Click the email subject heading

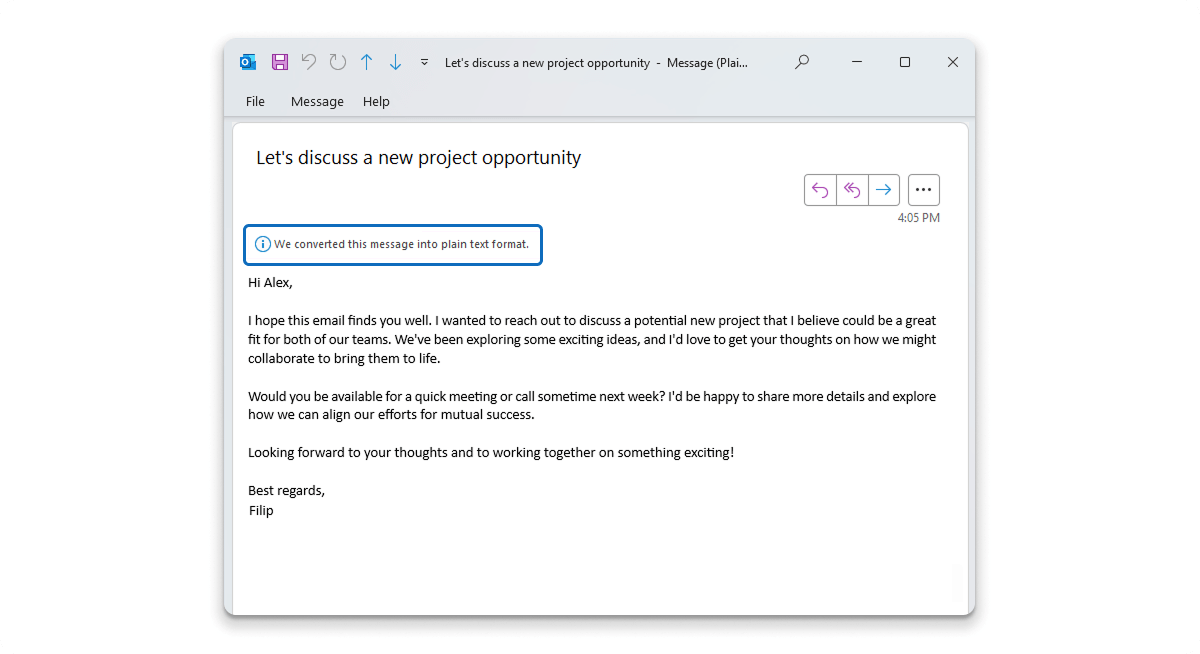pos(418,157)
